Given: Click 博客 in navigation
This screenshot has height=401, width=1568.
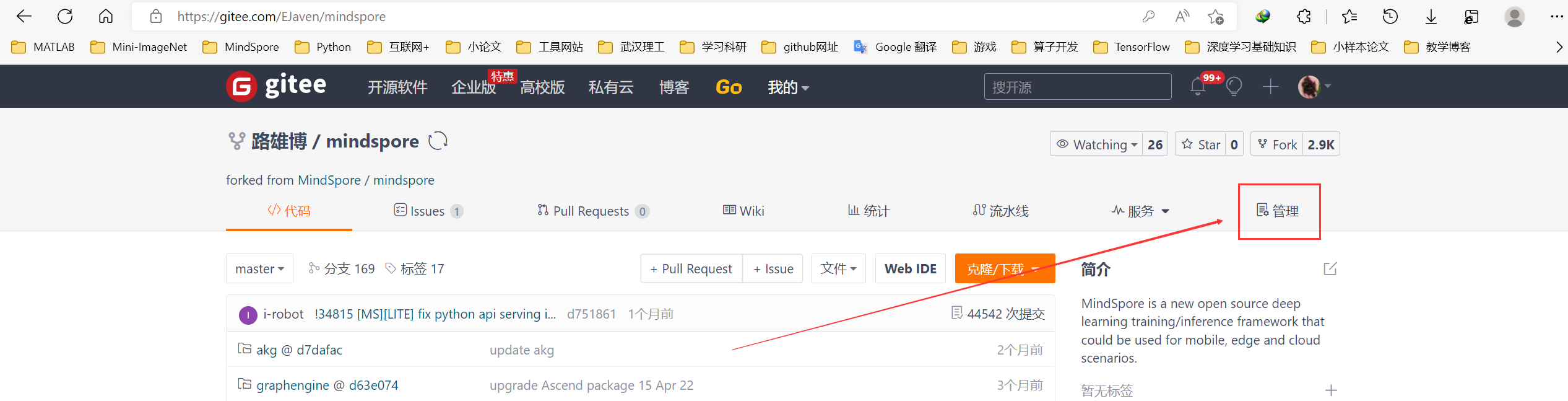Looking at the screenshot, I should click(674, 87).
